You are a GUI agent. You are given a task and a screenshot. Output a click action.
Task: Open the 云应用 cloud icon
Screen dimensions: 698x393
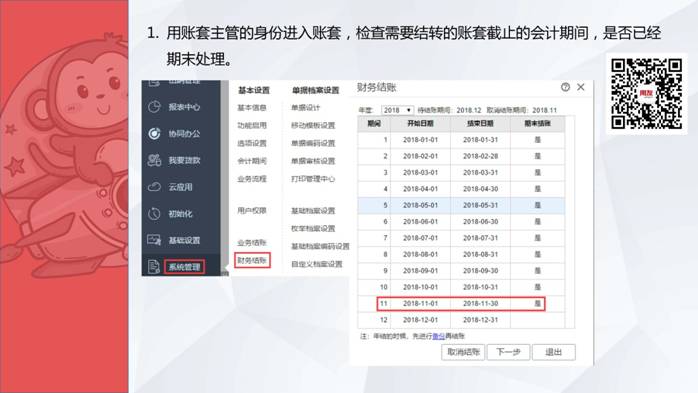[154, 187]
